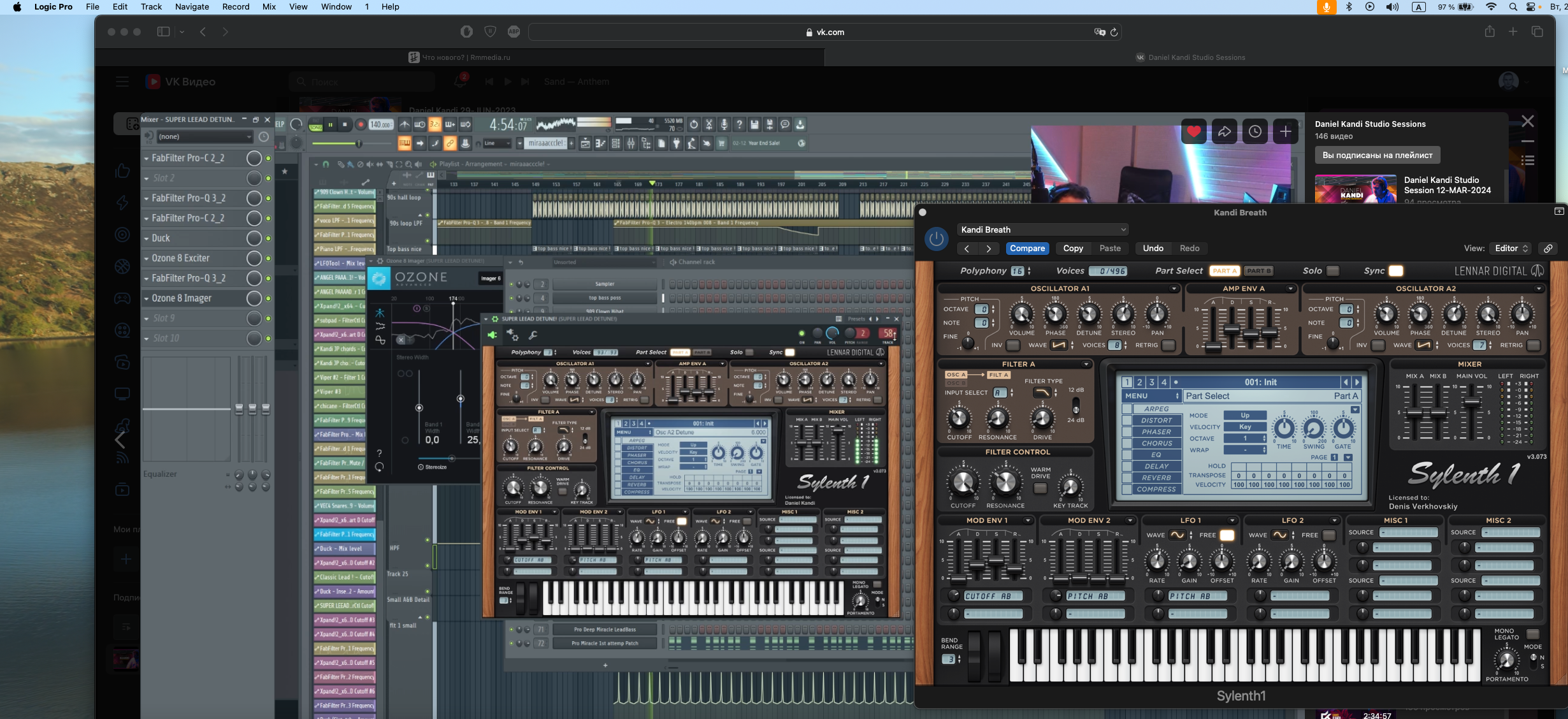The width and height of the screenshot is (1568, 719).
Task: Click the Safari privacy shield icon
Action: pos(490,32)
